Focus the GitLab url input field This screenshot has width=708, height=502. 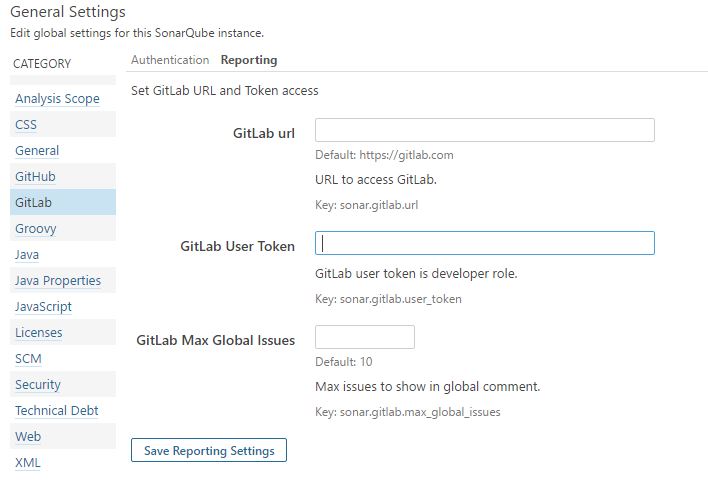point(484,130)
